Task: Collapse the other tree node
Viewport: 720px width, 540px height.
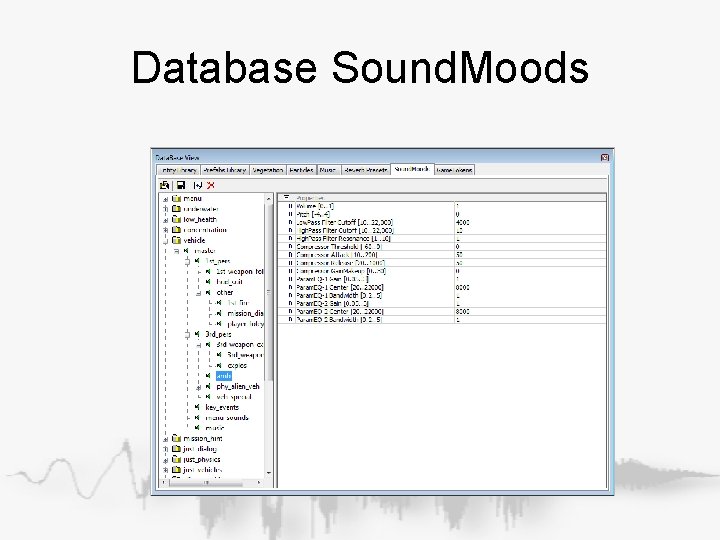Action: click(x=199, y=292)
